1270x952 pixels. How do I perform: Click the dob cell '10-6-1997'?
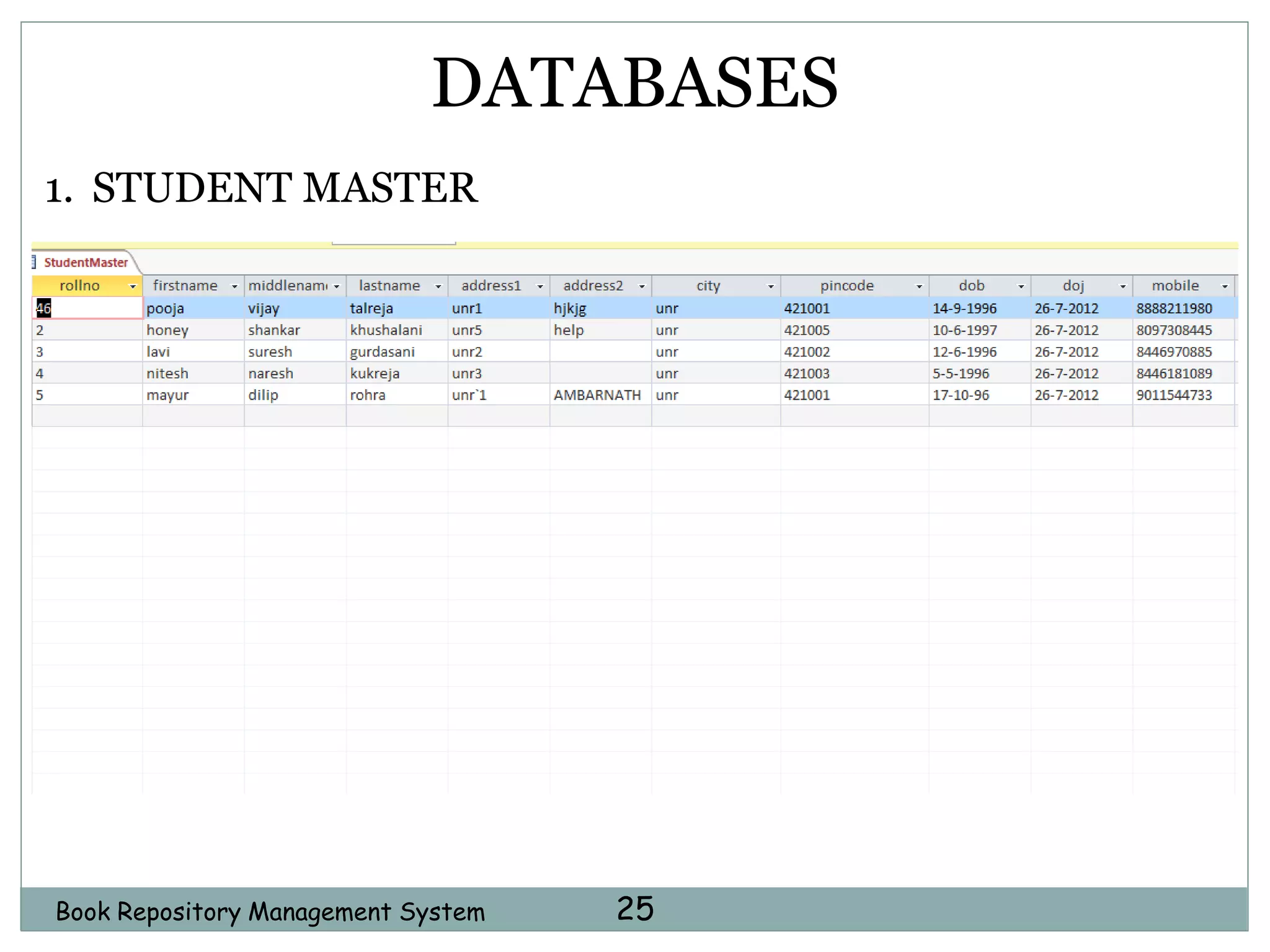pyautogui.click(x=980, y=330)
